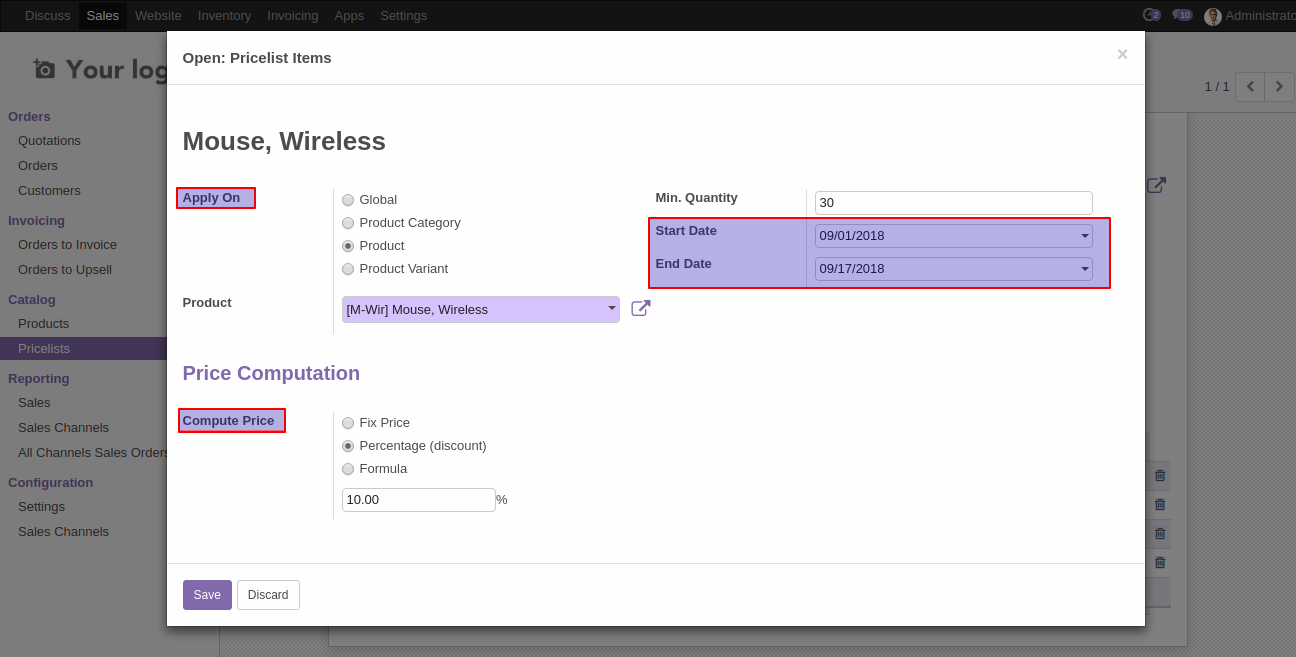The height and width of the screenshot is (657, 1296).
Task: Close the Pricelist Items dialog
Action: coord(1122,55)
